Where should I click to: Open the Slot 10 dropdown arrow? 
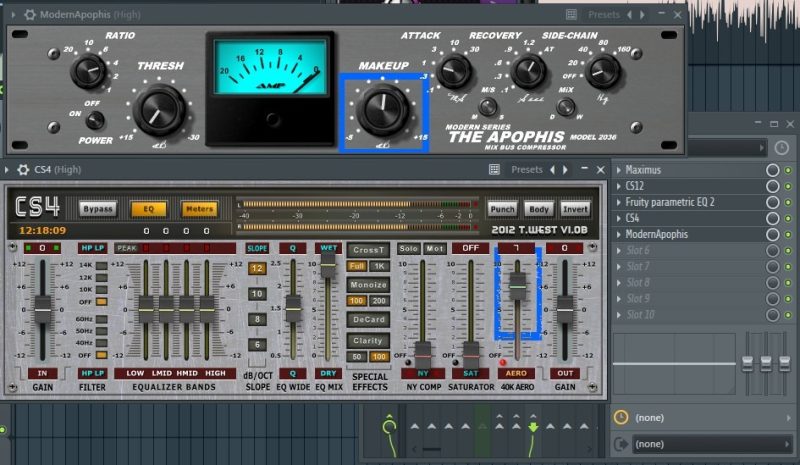[619, 315]
